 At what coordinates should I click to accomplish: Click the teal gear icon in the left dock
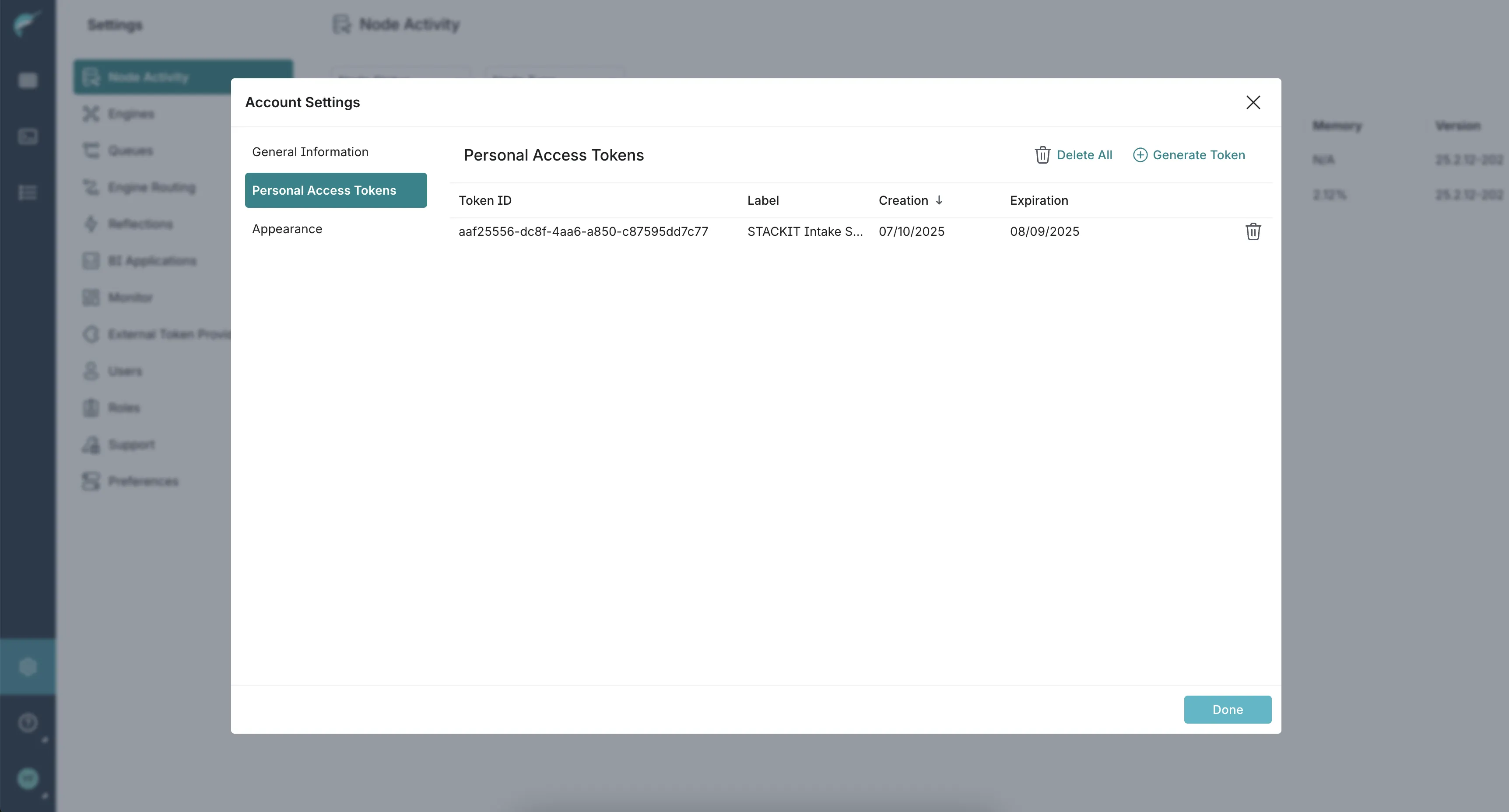point(28,666)
